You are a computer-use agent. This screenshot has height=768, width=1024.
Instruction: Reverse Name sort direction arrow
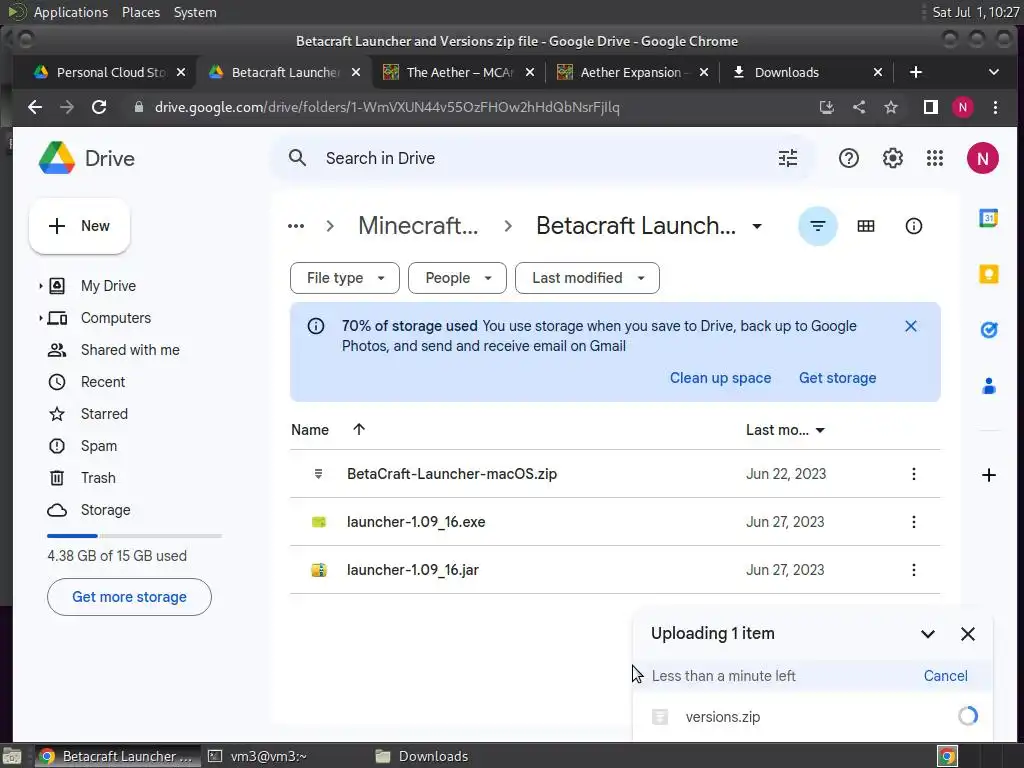[x=359, y=429]
